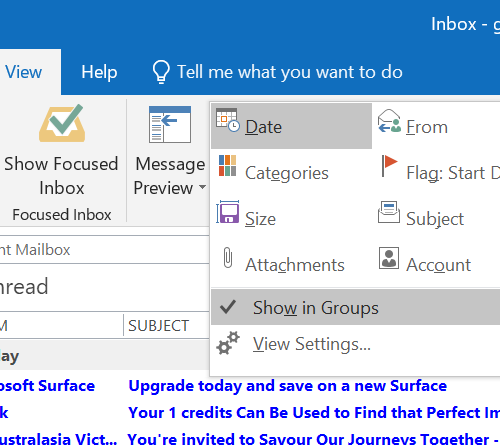The height and width of the screenshot is (445, 500).
Task: Click the Categories colored squares icon
Action: [227, 165]
